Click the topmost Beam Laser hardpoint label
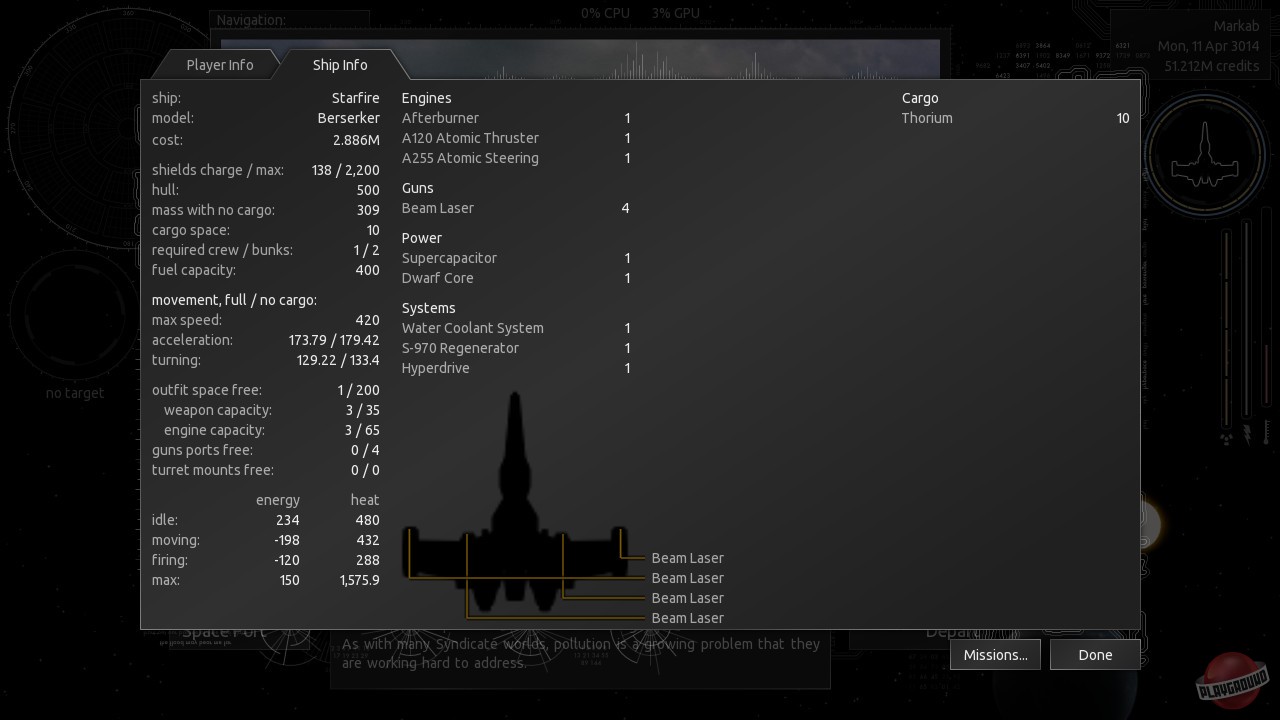 pyautogui.click(x=687, y=558)
